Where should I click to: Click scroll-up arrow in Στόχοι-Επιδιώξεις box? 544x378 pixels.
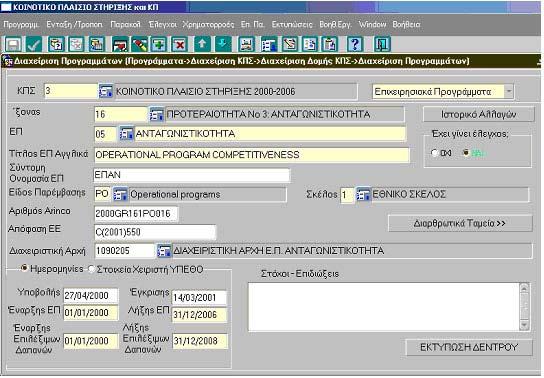coord(524,288)
